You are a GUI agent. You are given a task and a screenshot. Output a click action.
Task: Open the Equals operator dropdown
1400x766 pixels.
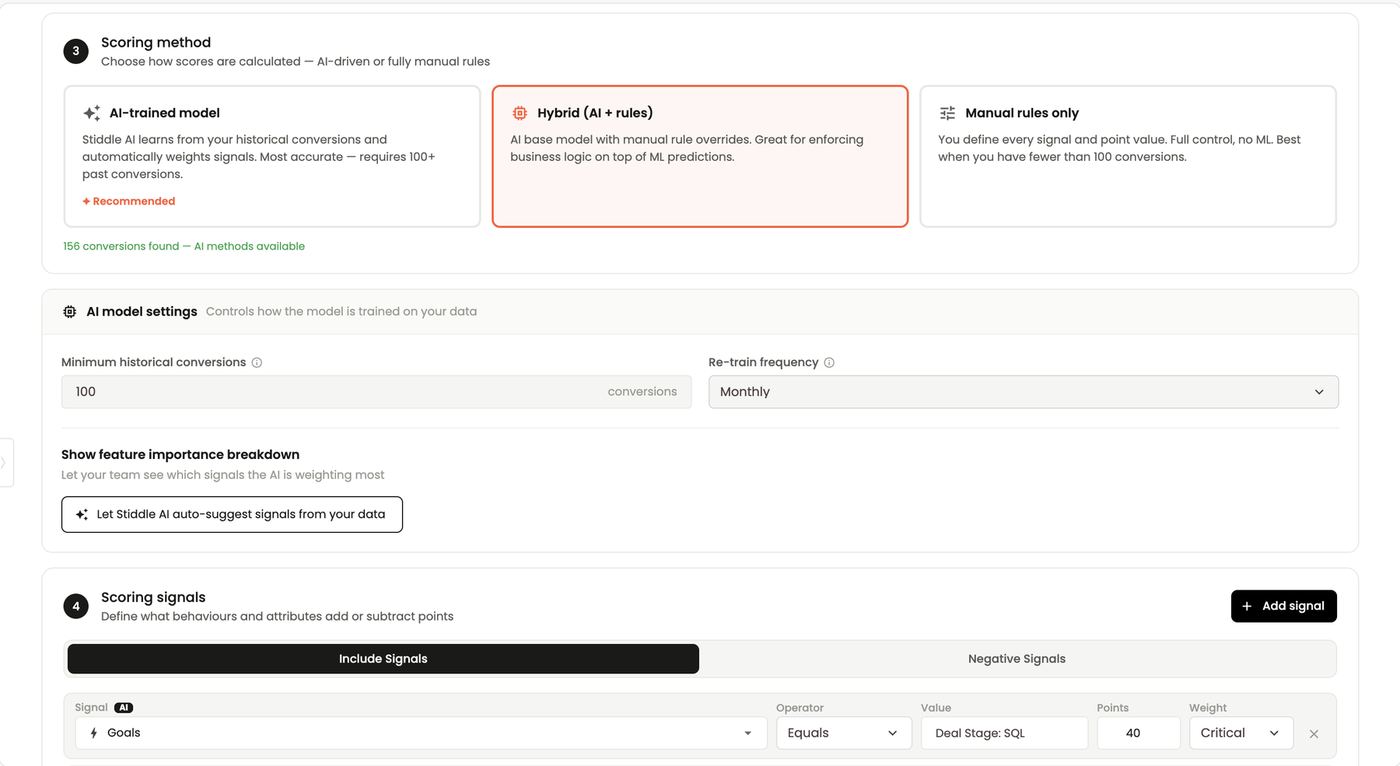[844, 733]
